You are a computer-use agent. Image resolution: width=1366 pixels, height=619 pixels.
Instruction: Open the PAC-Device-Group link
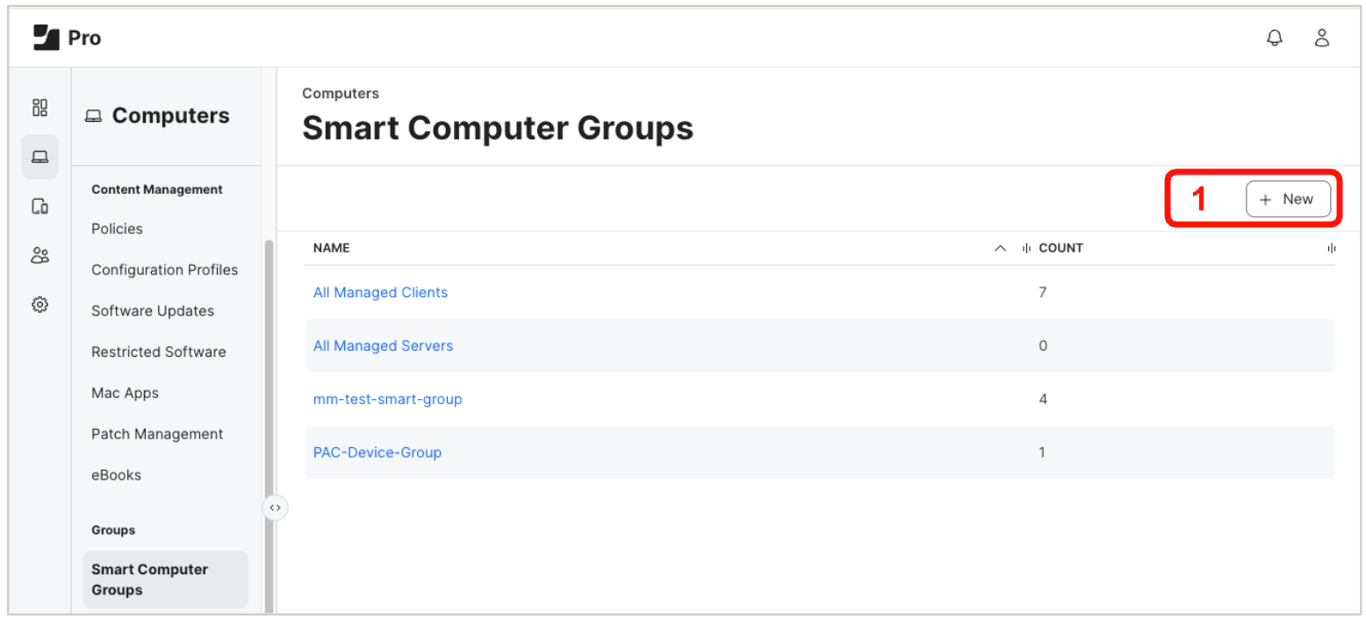[x=377, y=453]
